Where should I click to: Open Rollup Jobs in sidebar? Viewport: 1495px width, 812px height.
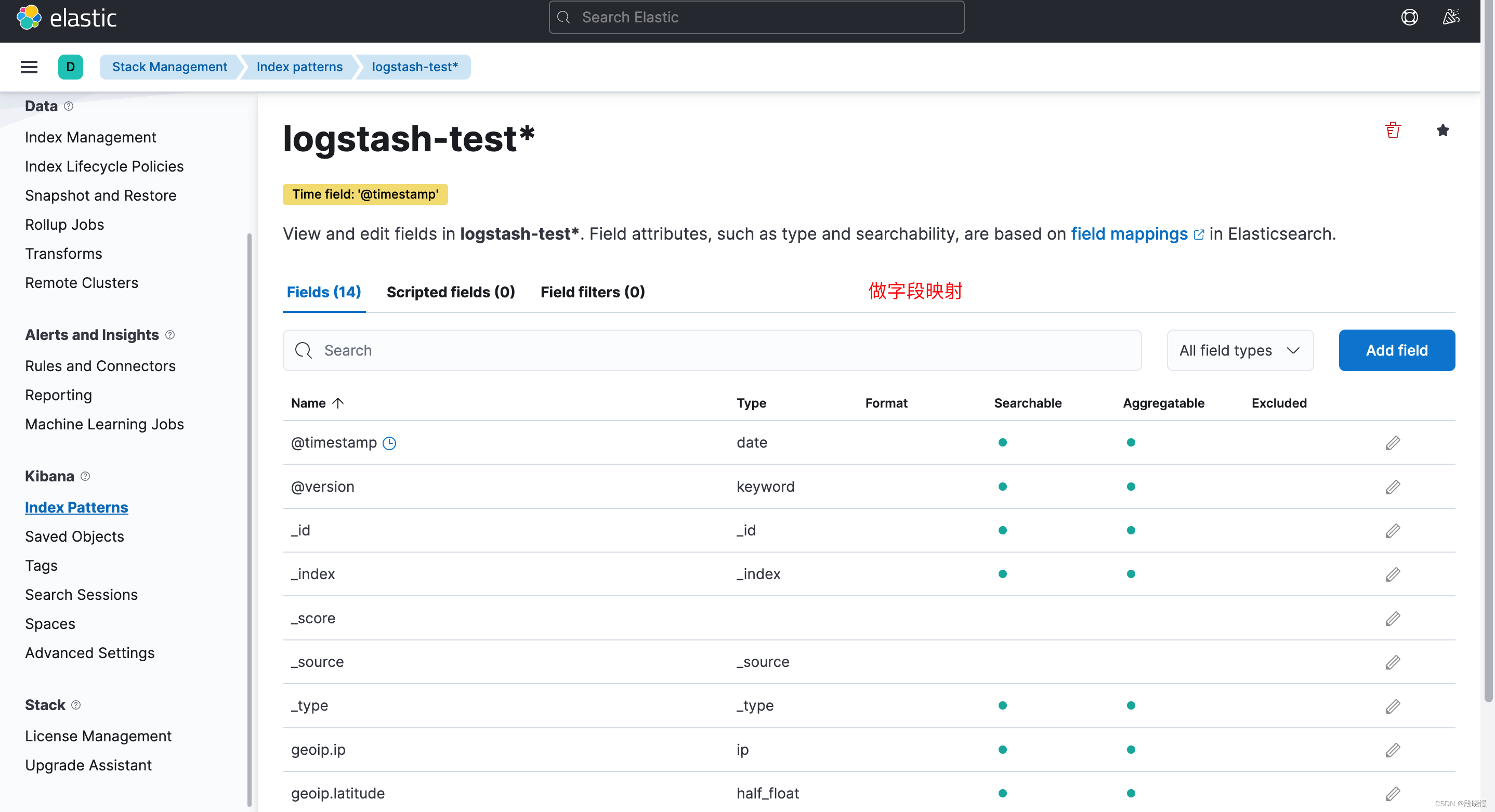64,225
